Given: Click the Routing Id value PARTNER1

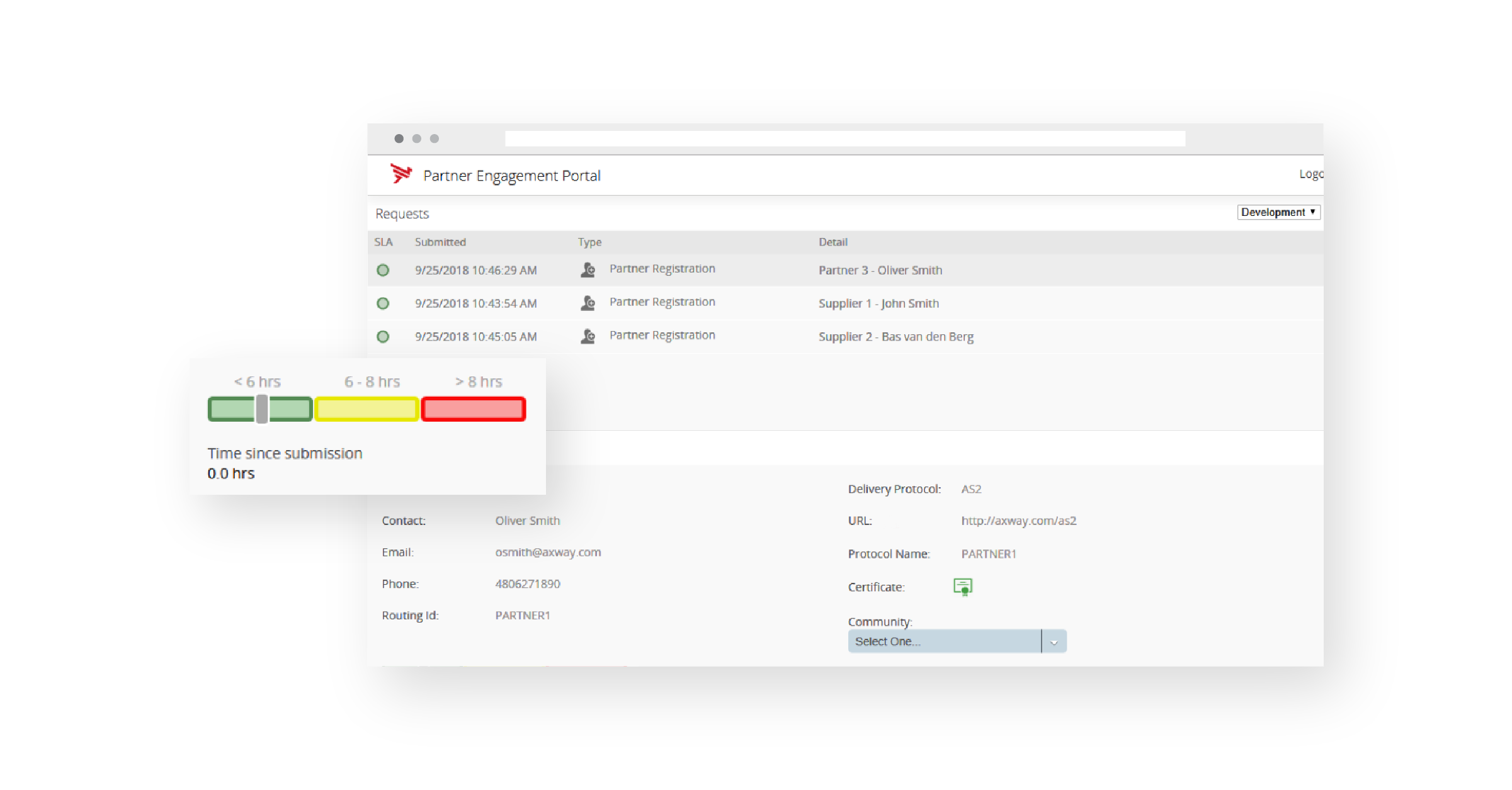Looking at the screenshot, I should (522, 616).
